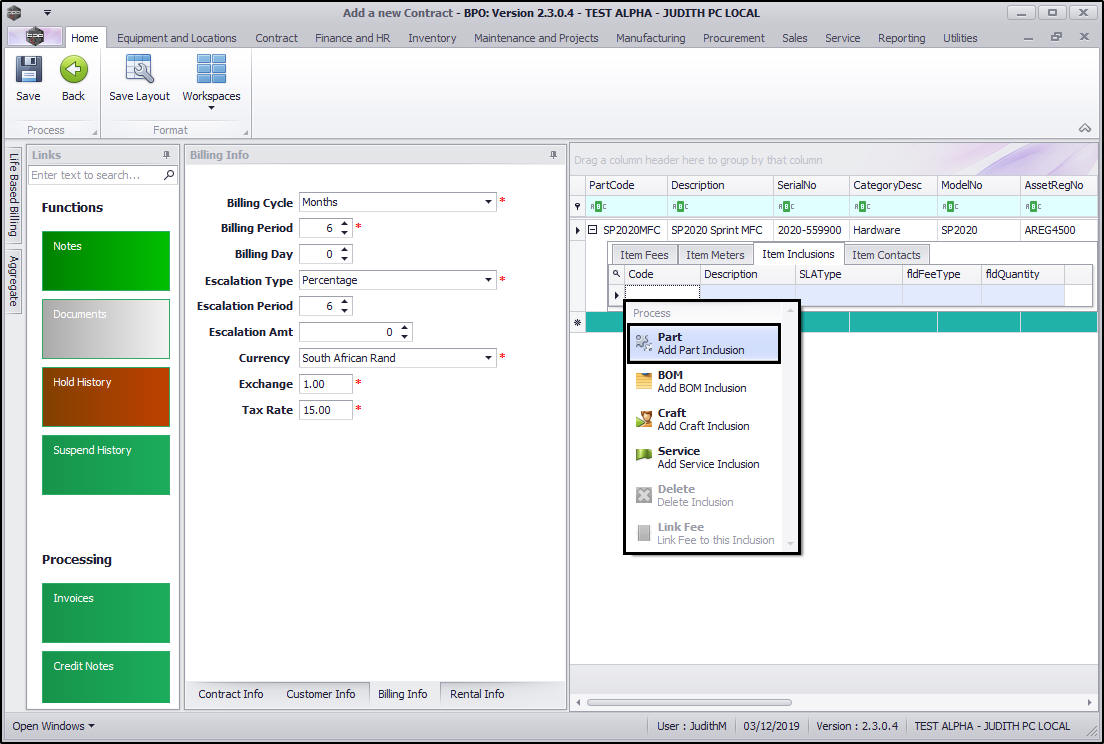Open the Customer Info tab
1104x744 pixels.
click(320, 694)
